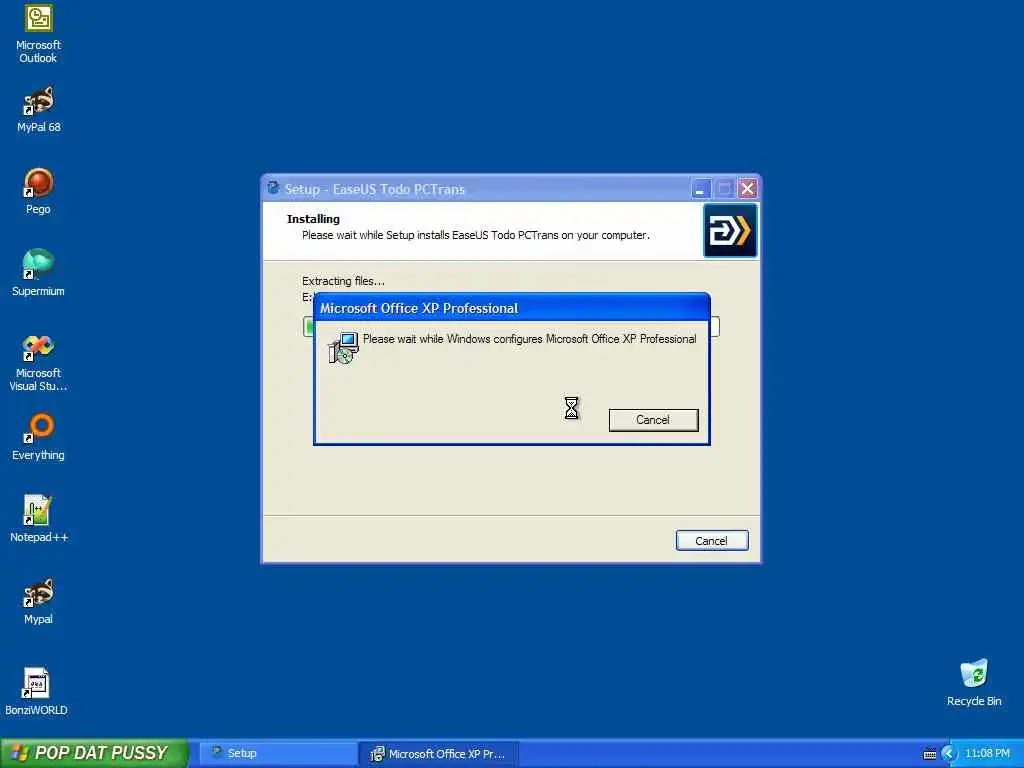Cancel the EaseUS Todo PCTrans setup
Viewport: 1024px width, 768px height.
click(x=712, y=541)
